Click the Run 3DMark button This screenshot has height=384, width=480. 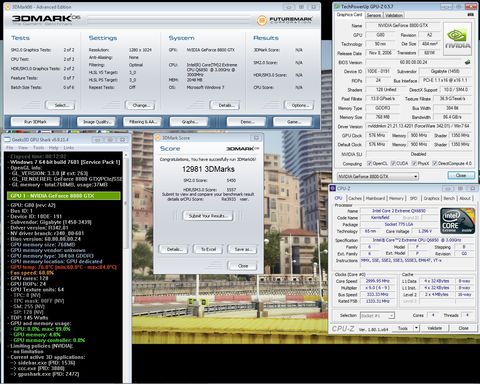pyautogui.click(x=35, y=122)
